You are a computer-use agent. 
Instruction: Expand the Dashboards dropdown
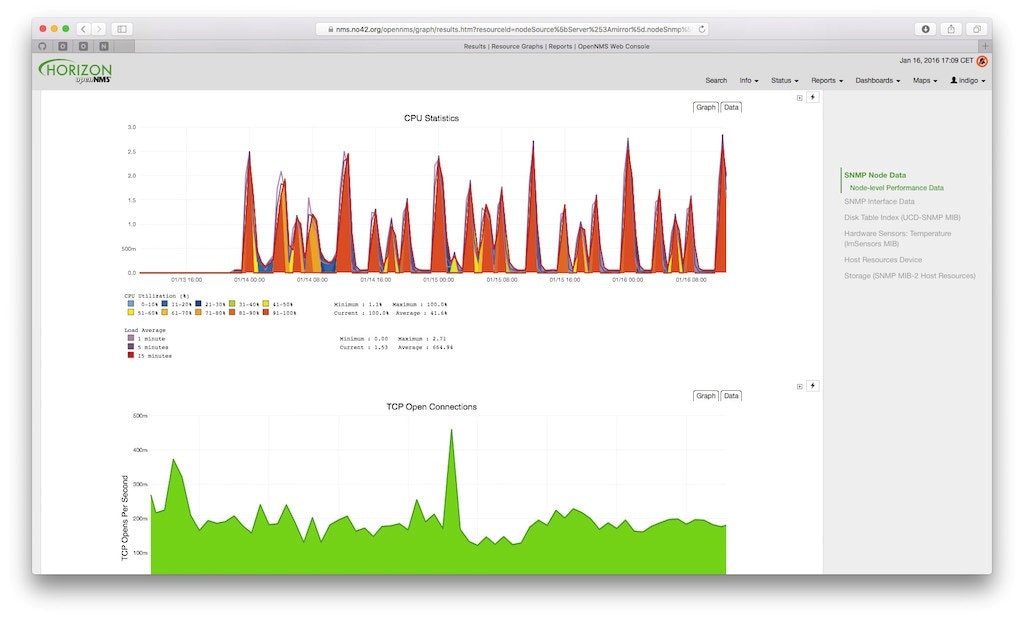(x=877, y=80)
